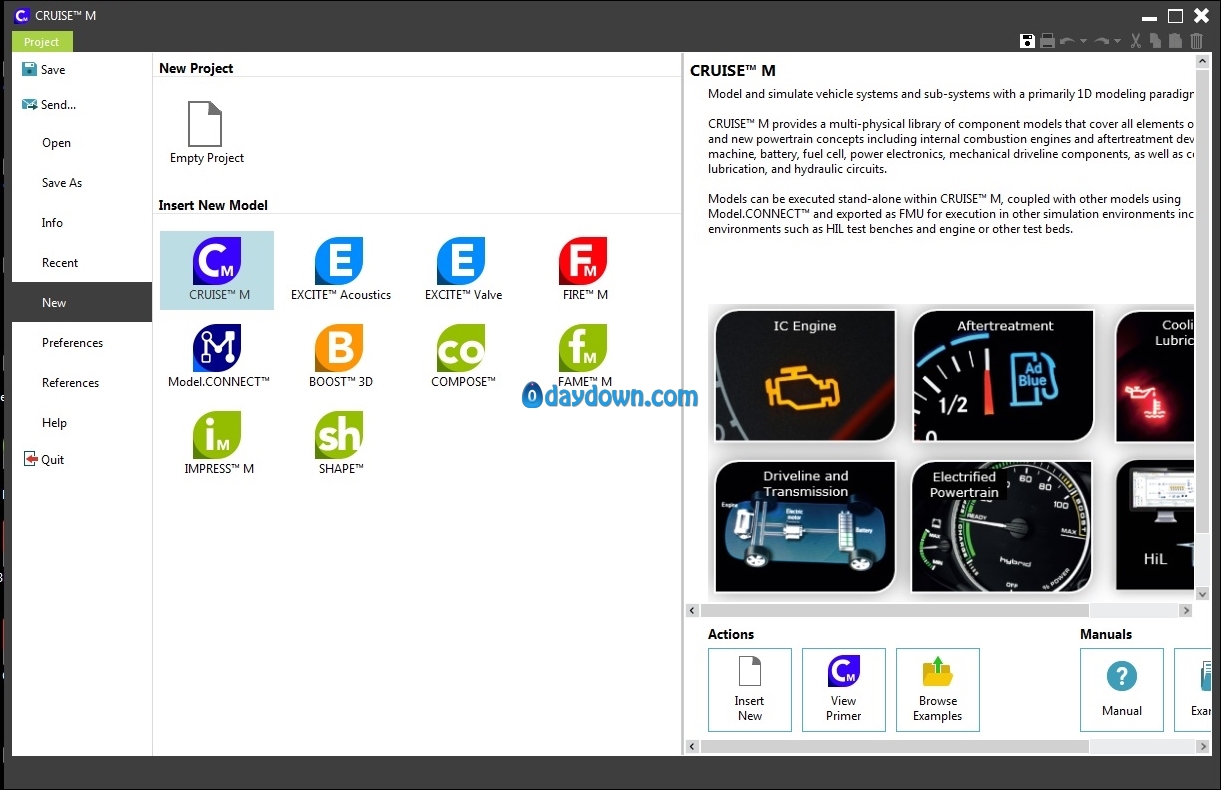Maximize the CRUISE M window
This screenshot has width=1221, height=790.
click(x=1175, y=16)
